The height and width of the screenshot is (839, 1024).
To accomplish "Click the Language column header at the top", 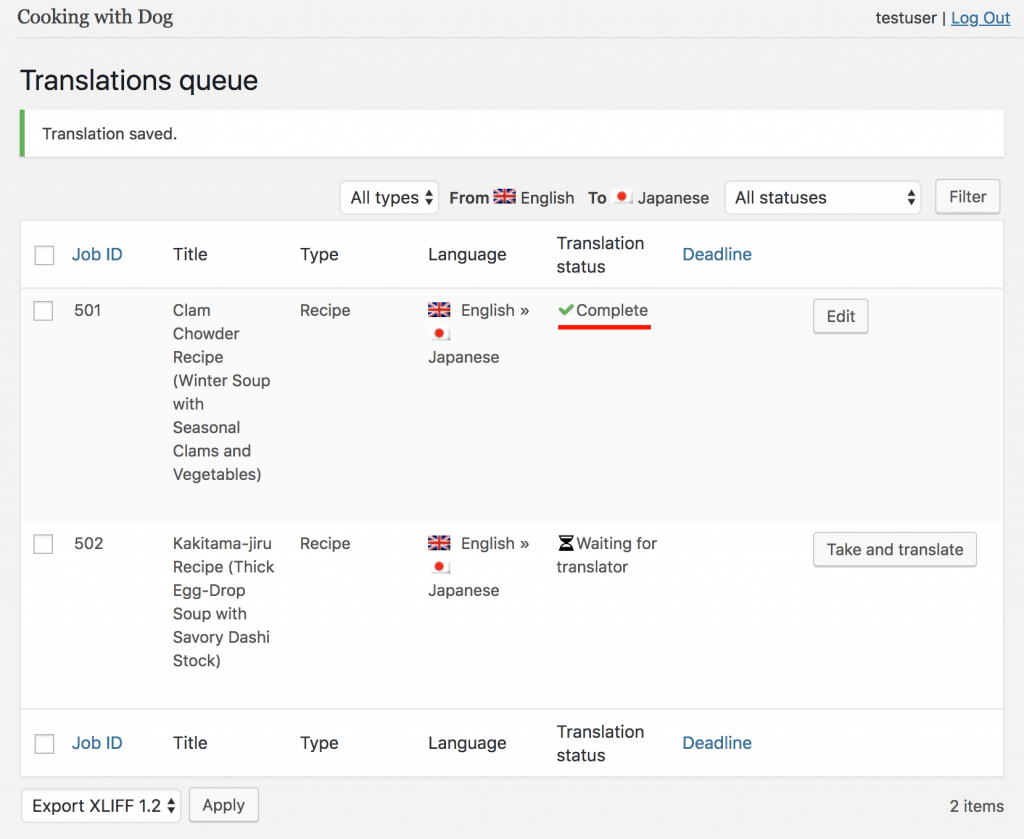I will coord(468,254).
